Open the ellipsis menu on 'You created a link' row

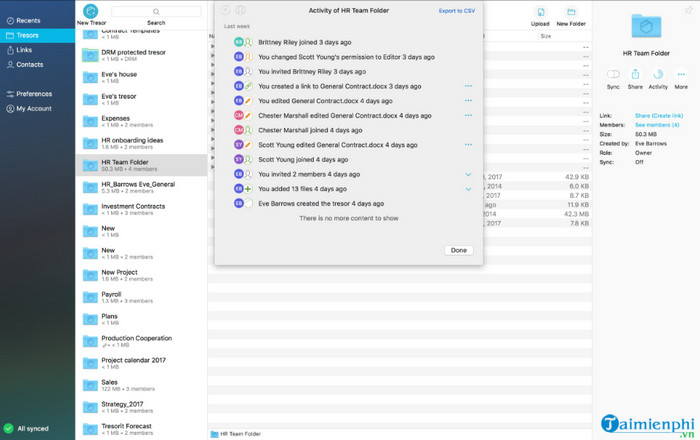[468, 86]
